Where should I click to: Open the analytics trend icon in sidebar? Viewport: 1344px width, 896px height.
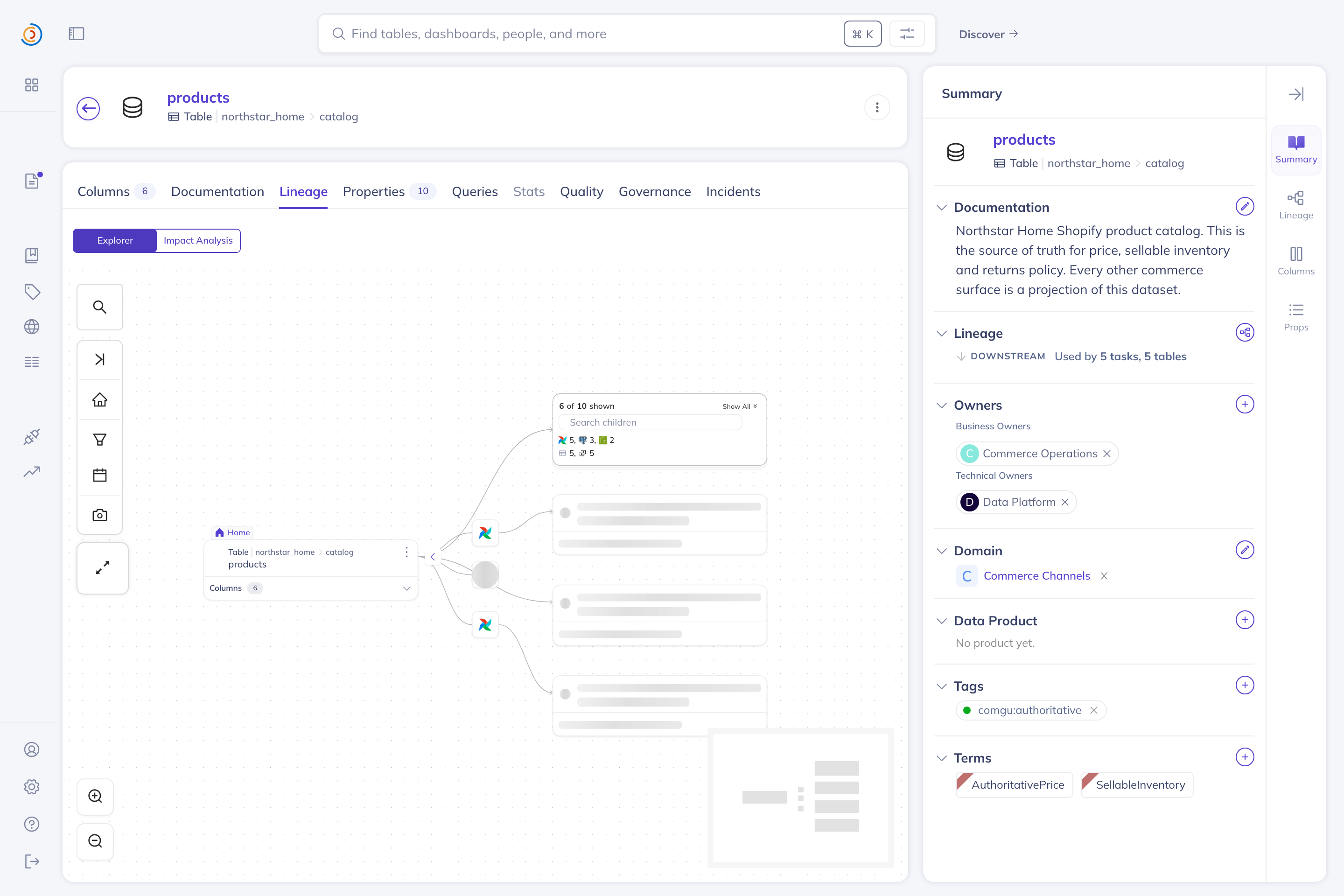point(31,472)
